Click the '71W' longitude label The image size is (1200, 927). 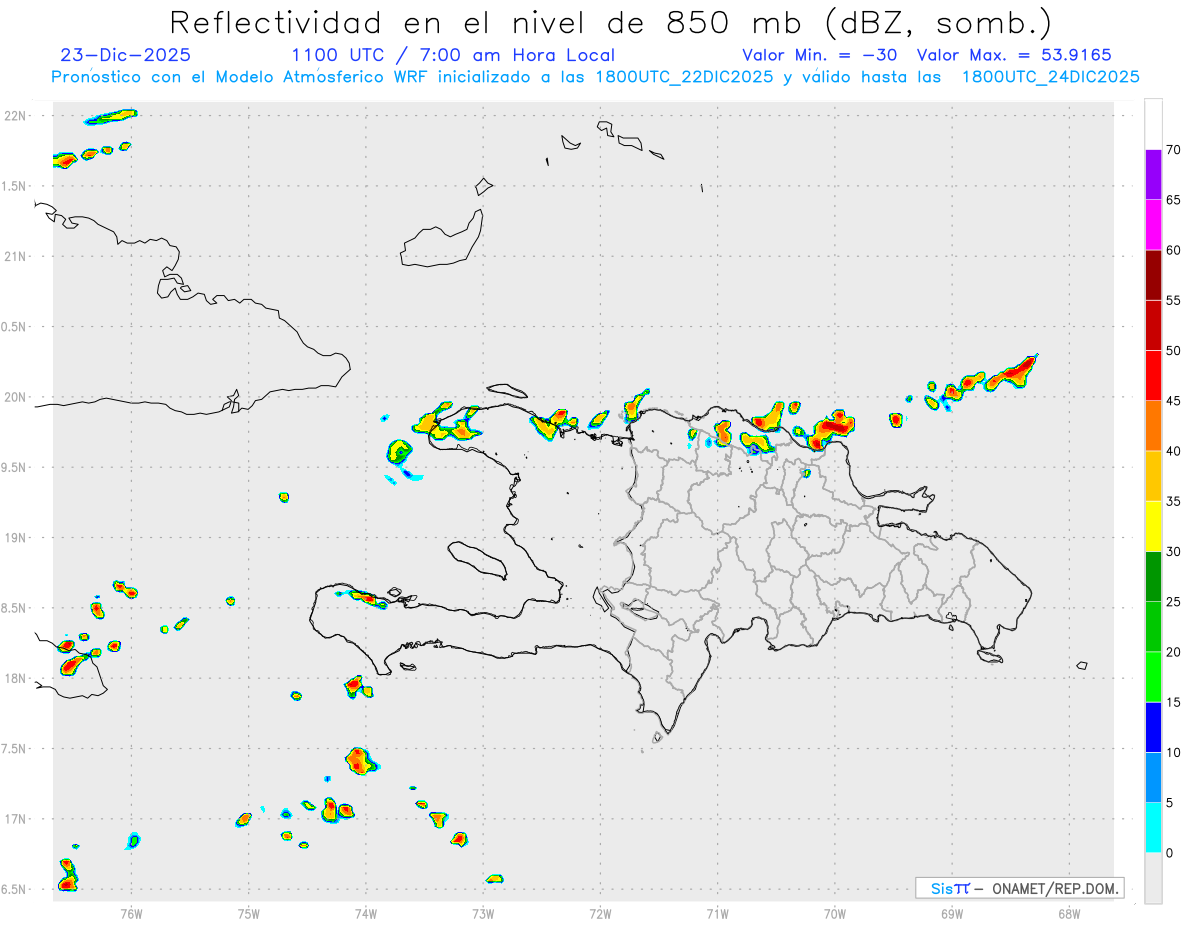717,913
